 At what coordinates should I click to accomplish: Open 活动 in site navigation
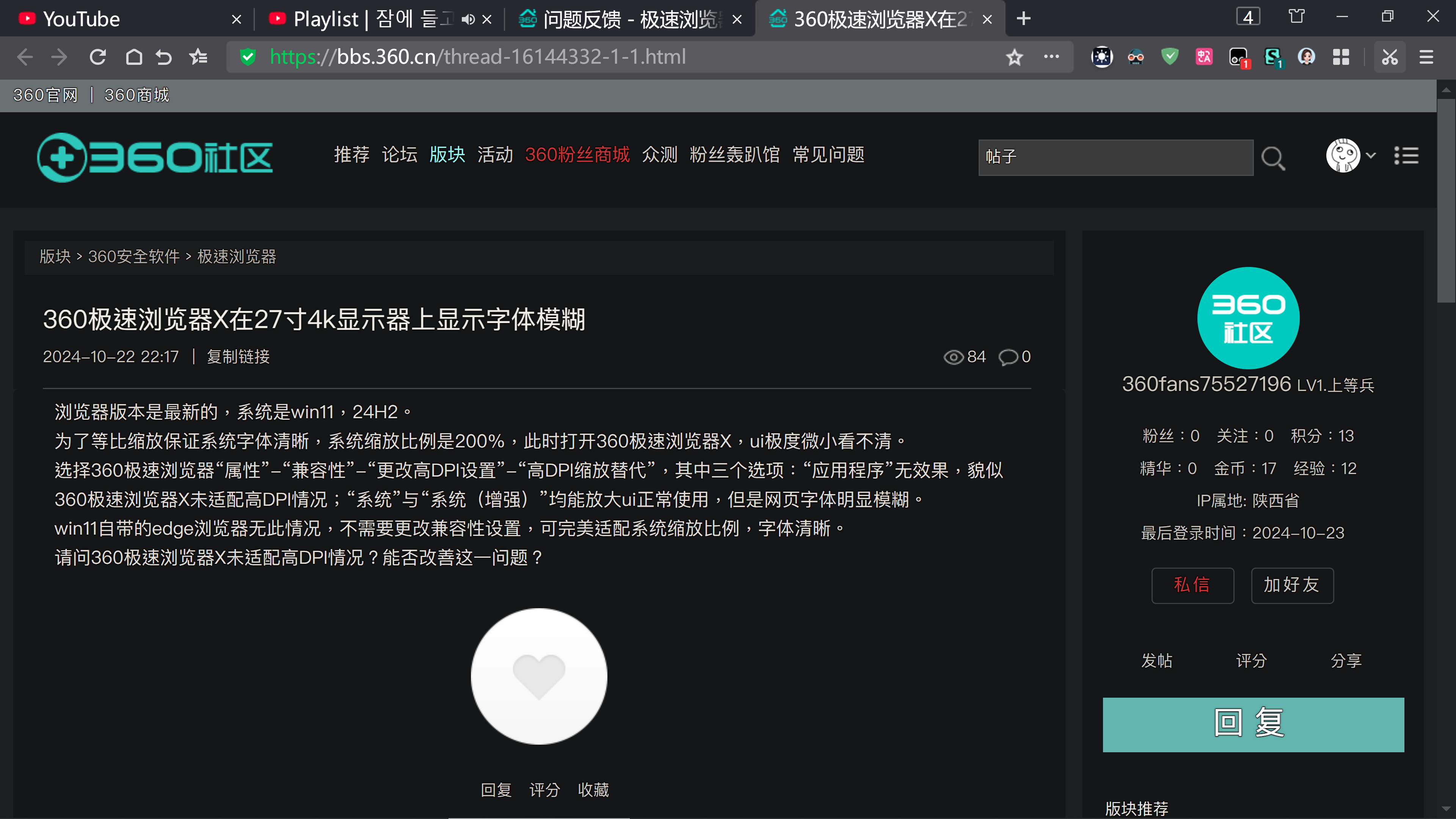click(x=495, y=154)
